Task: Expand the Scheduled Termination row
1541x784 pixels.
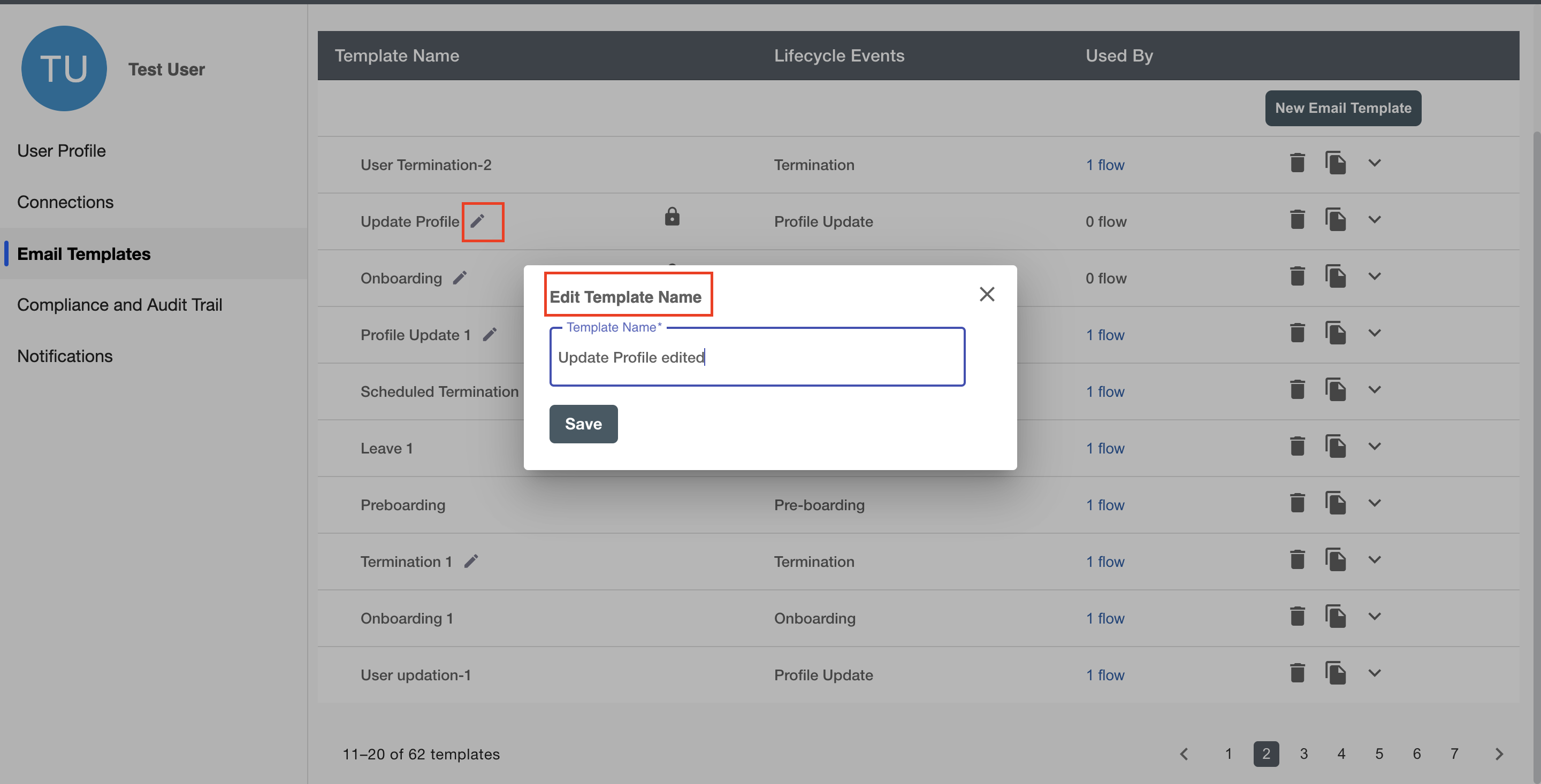Action: point(1375,390)
